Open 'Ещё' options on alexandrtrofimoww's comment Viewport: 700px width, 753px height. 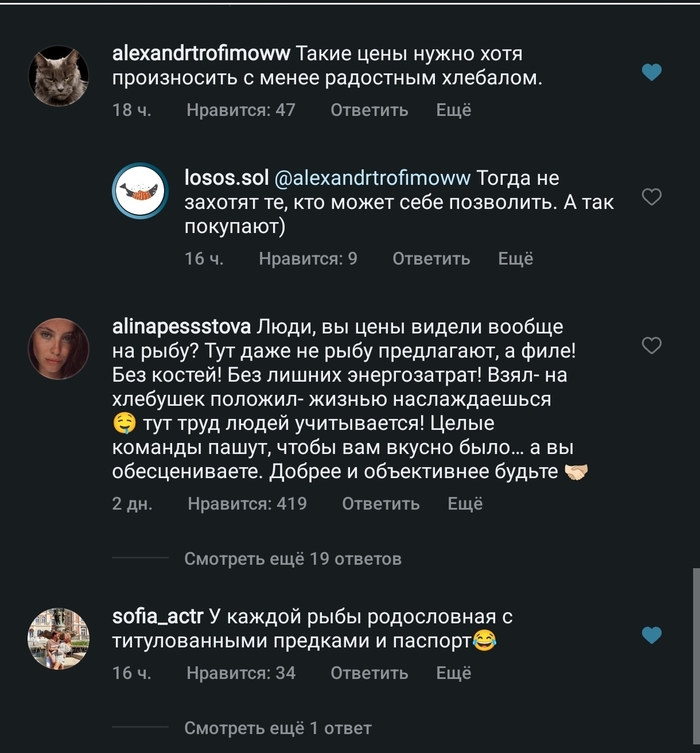tap(453, 110)
